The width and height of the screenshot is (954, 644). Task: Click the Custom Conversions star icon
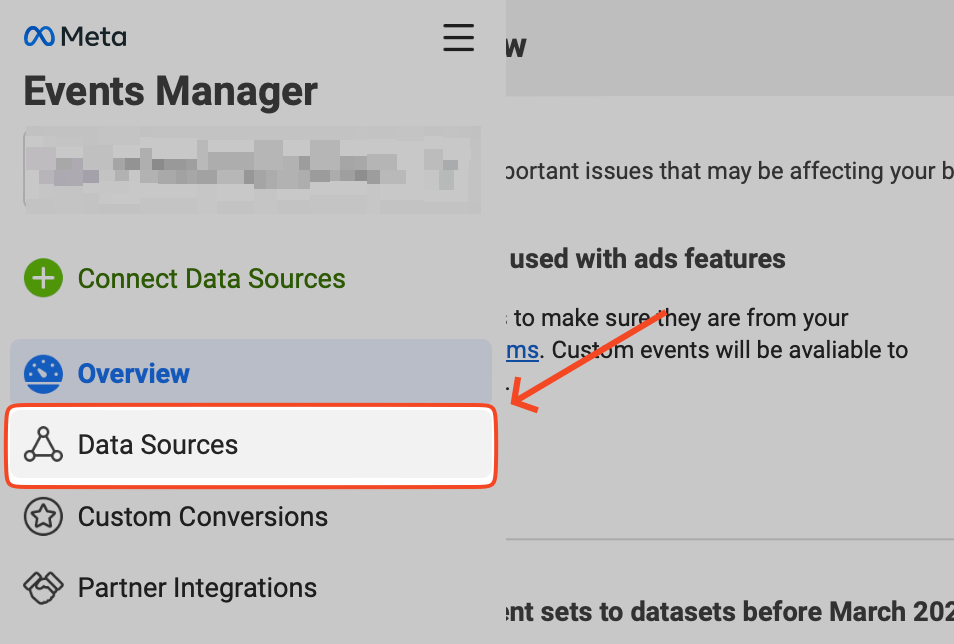43,516
